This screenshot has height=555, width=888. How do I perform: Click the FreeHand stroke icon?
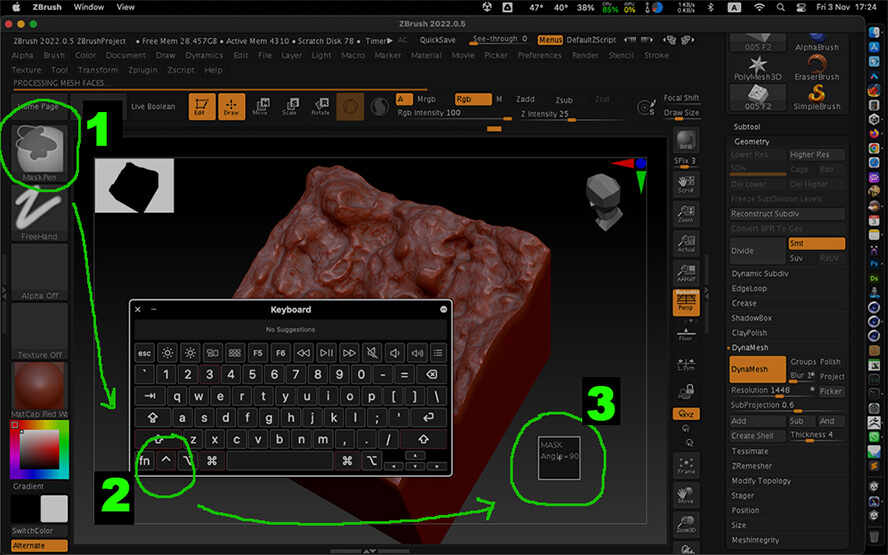(40, 211)
